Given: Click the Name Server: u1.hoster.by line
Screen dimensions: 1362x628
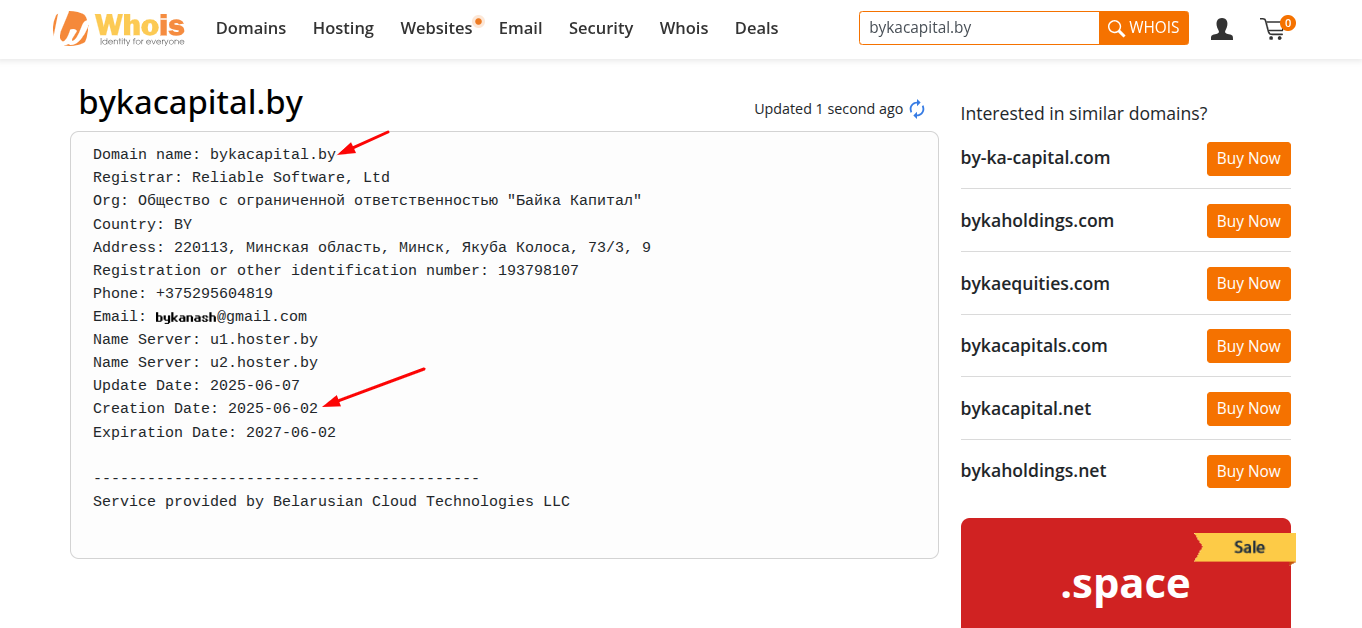Looking at the screenshot, I should coord(205,339).
